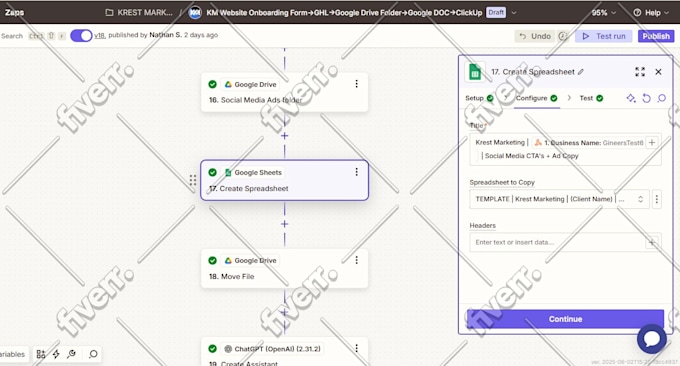Click the Headers input field
Image resolution: width=680 pixels, height=366 pixels.
tap(565, 242)
